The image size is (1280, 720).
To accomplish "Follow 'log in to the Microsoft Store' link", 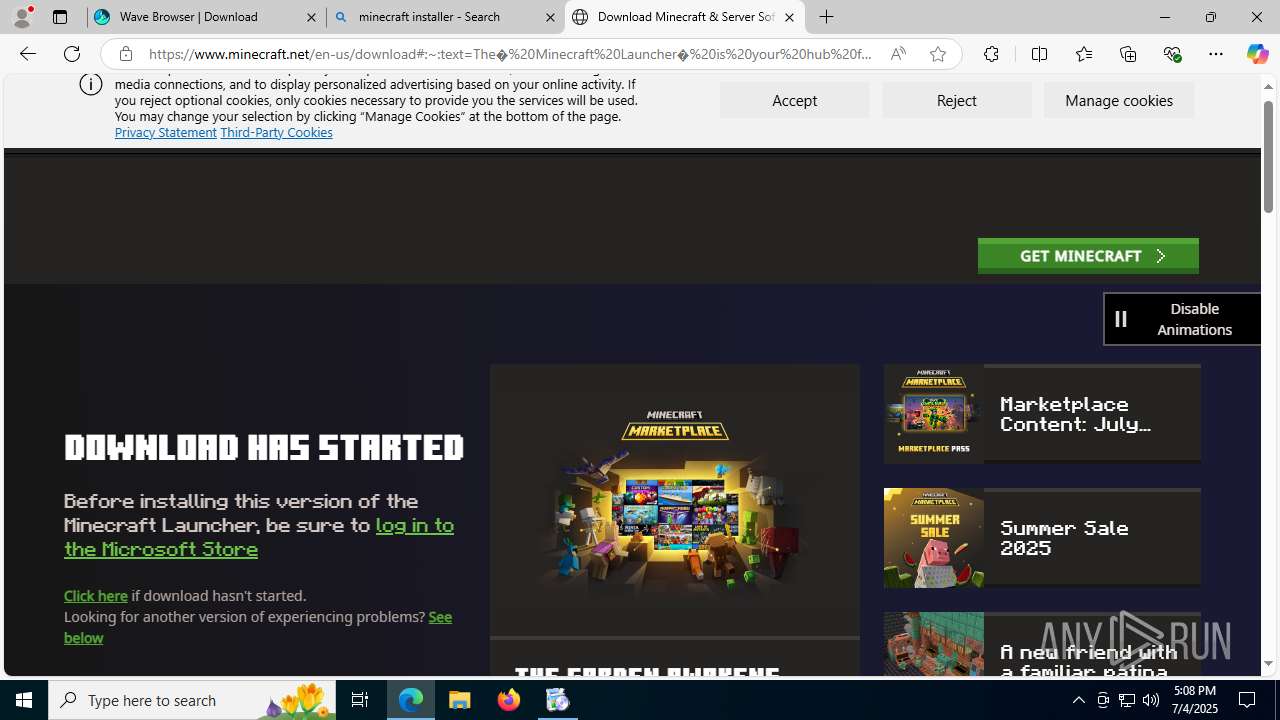I will [259, 537].
